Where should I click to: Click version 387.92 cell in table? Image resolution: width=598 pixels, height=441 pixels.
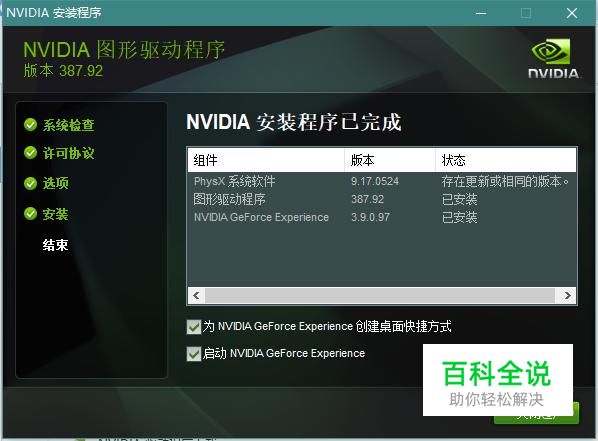tap(368, 199)
